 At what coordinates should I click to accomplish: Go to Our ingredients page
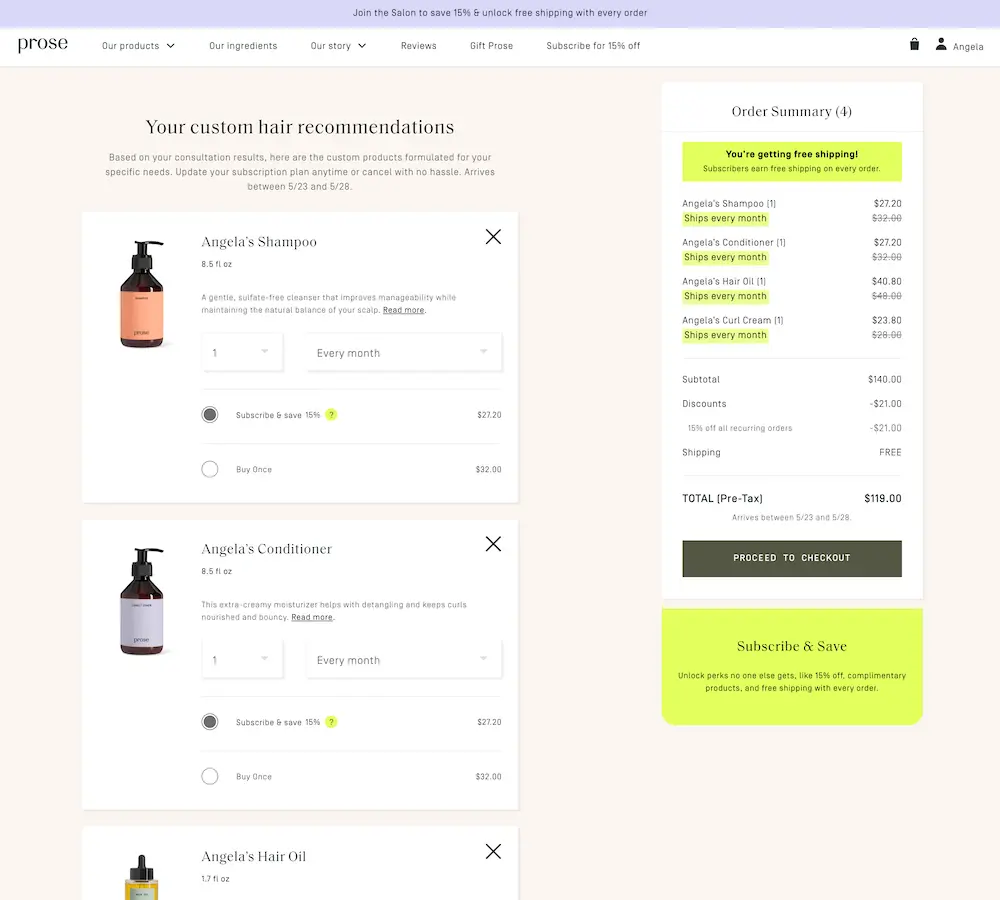[x=243, y=46]
